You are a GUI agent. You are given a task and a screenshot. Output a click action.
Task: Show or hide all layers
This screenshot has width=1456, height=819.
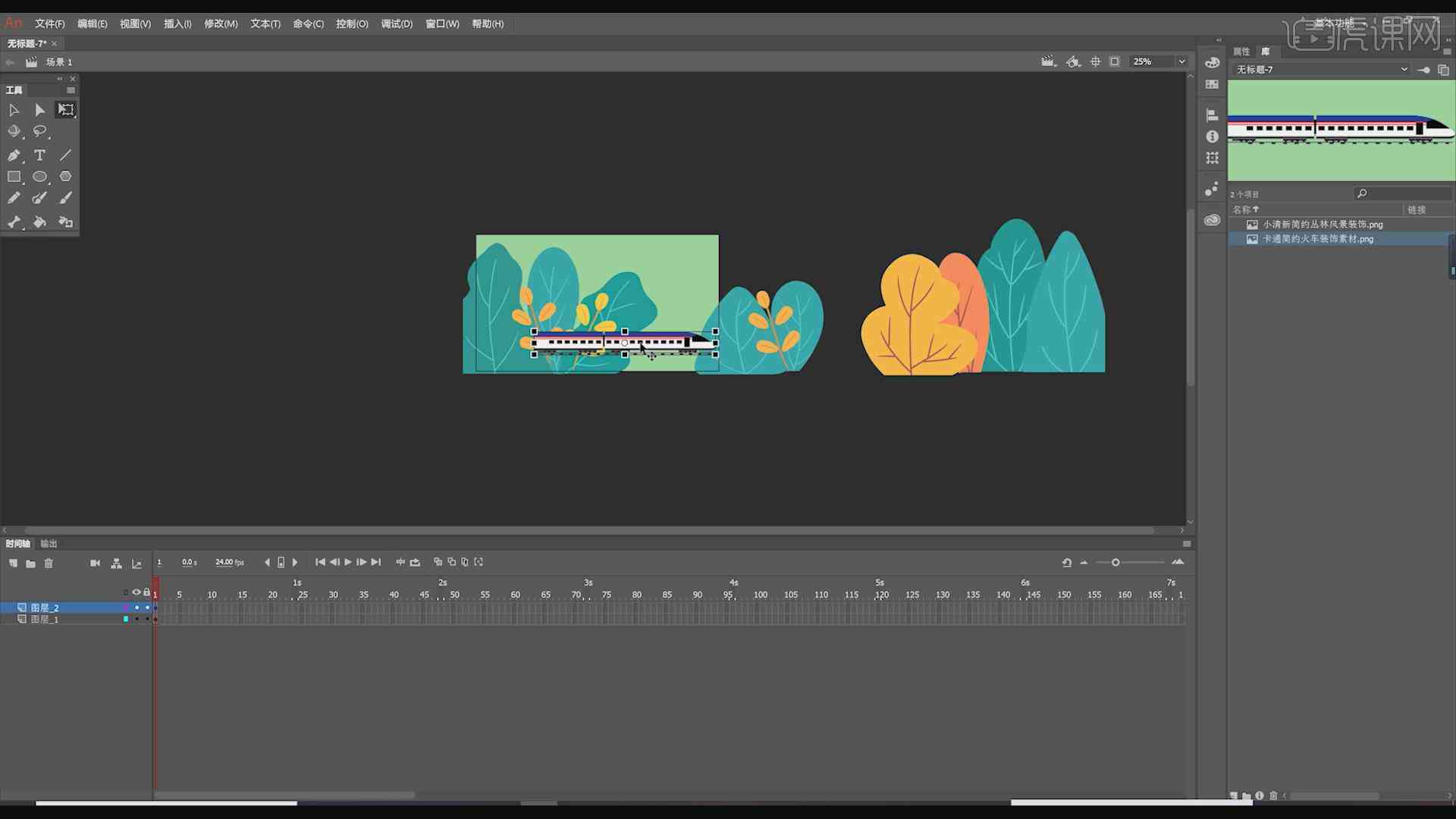click(136, 592)
